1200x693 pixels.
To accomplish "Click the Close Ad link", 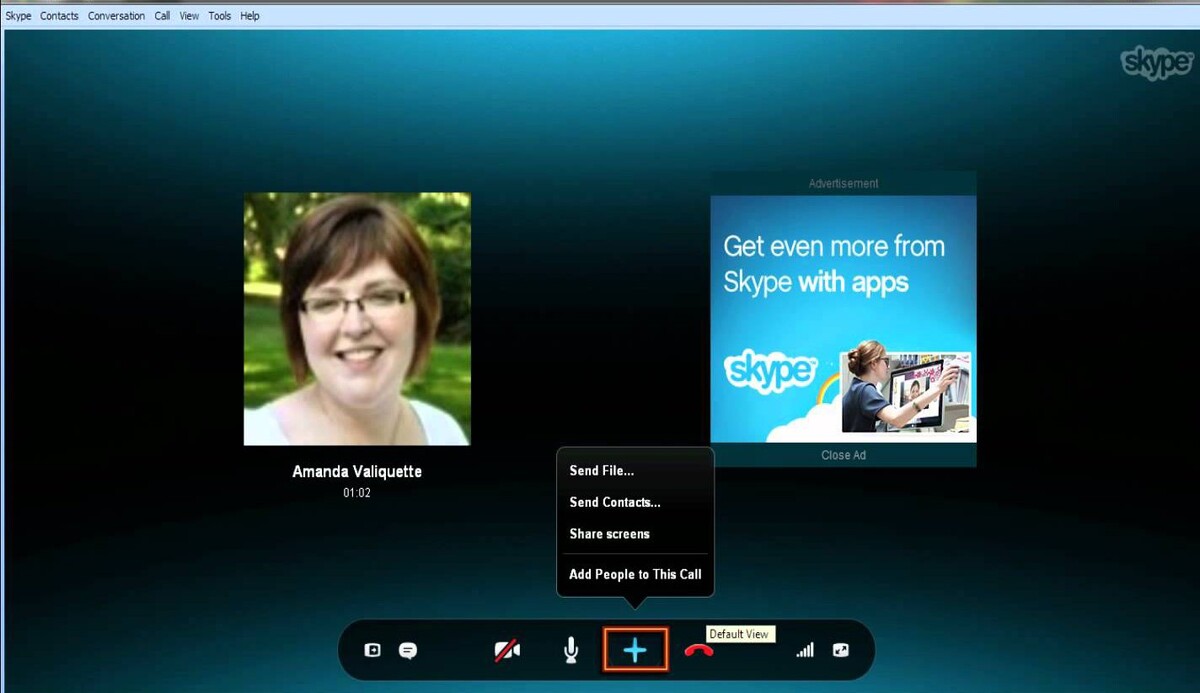I will [843, 455].
